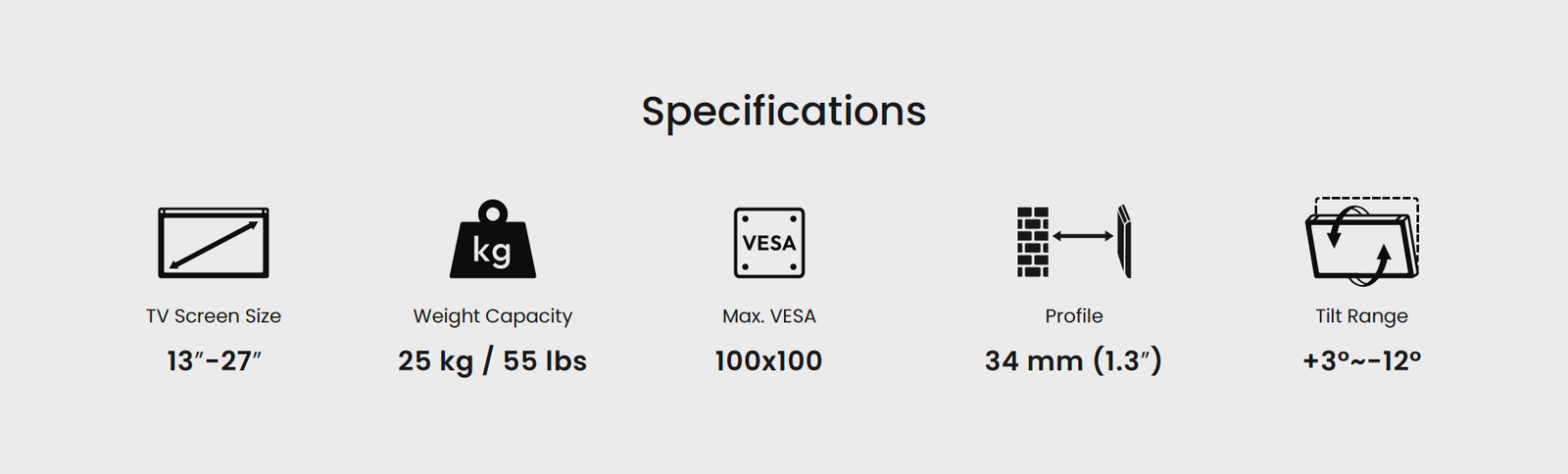Click the Weight Capacity label
The height and width of the screenshot is (474, 1568).
point(493,317)
